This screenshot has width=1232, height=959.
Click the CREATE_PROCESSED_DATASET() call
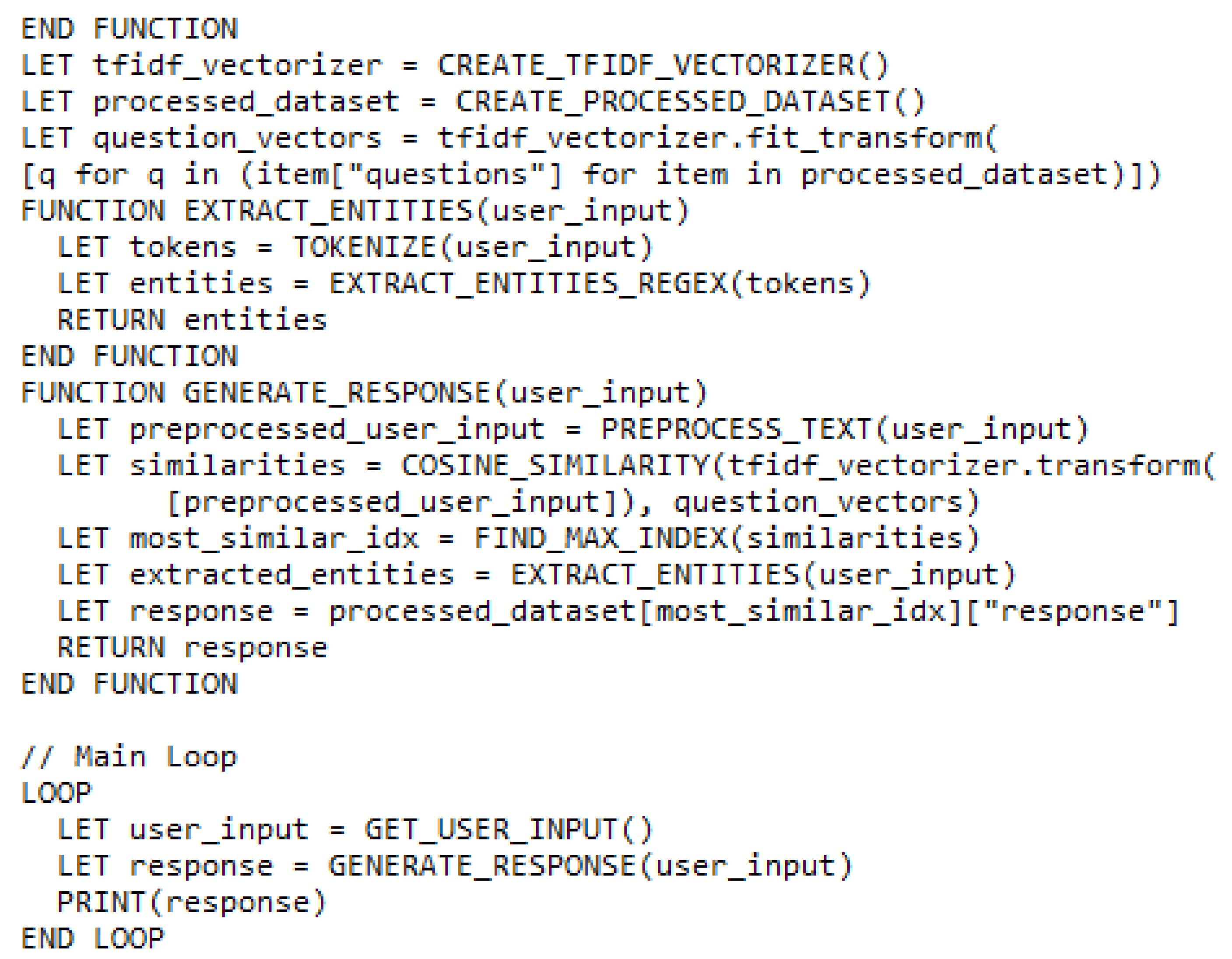click(x=690, y=102)
